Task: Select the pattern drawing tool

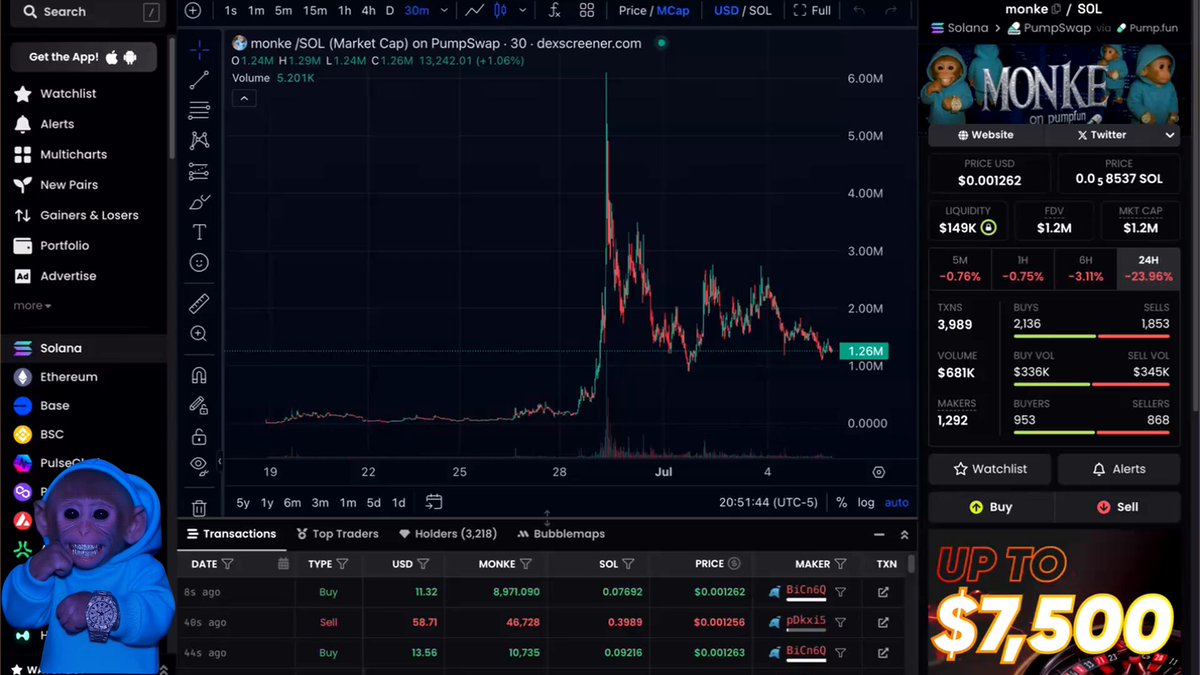Action: coord(199,141)
